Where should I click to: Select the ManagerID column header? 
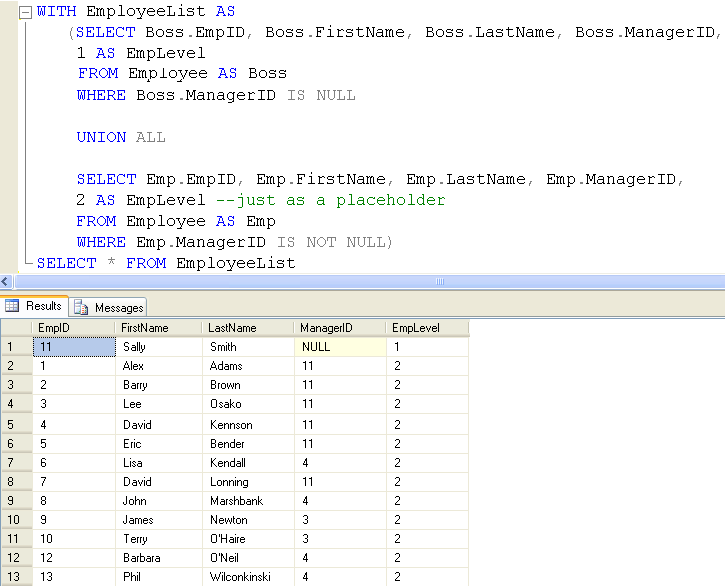[x=340, y=328]
